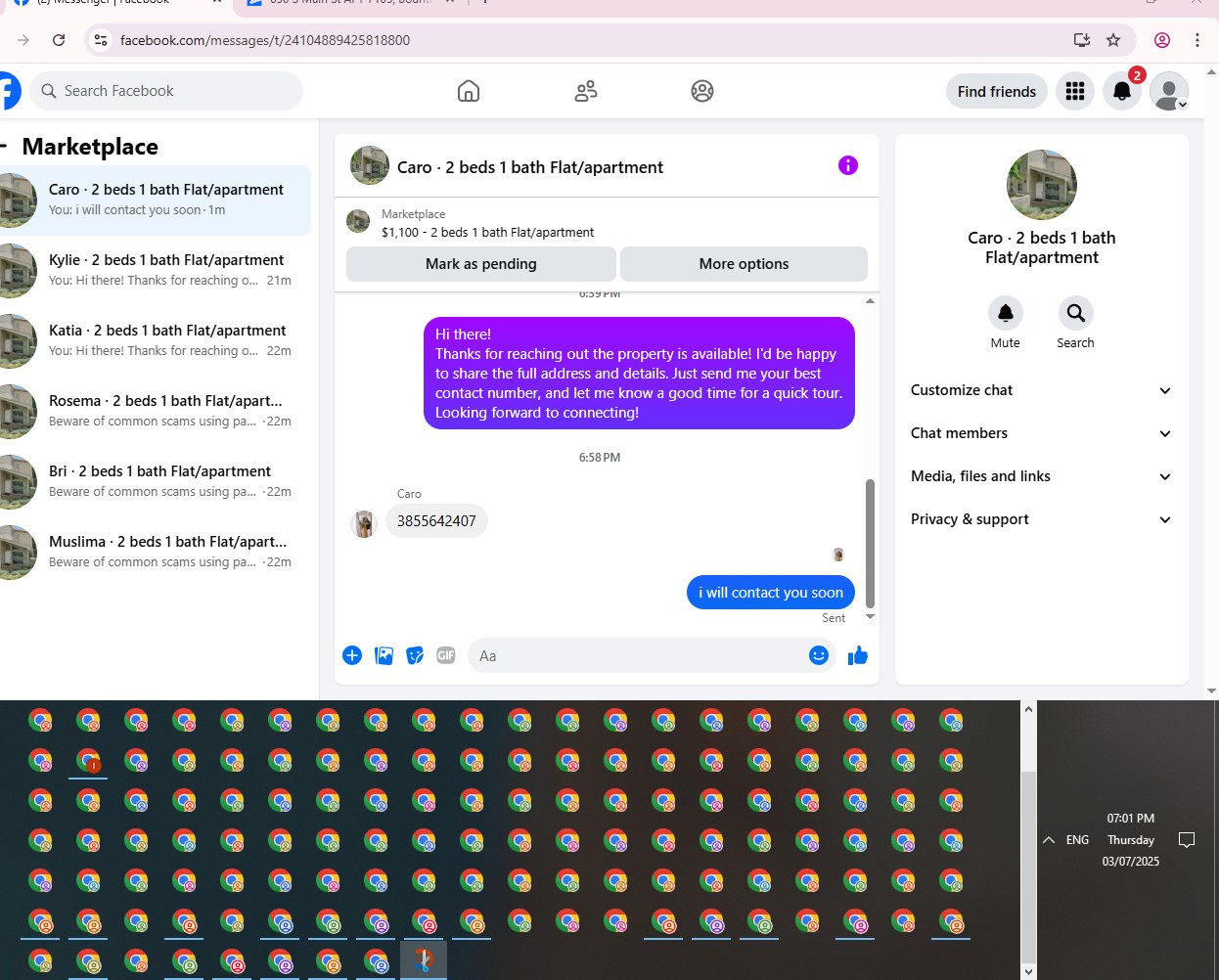Open the taskbar clock showing 07:01 PM
Viewport: 1219px width, 980px height.
pos(1131,839)
